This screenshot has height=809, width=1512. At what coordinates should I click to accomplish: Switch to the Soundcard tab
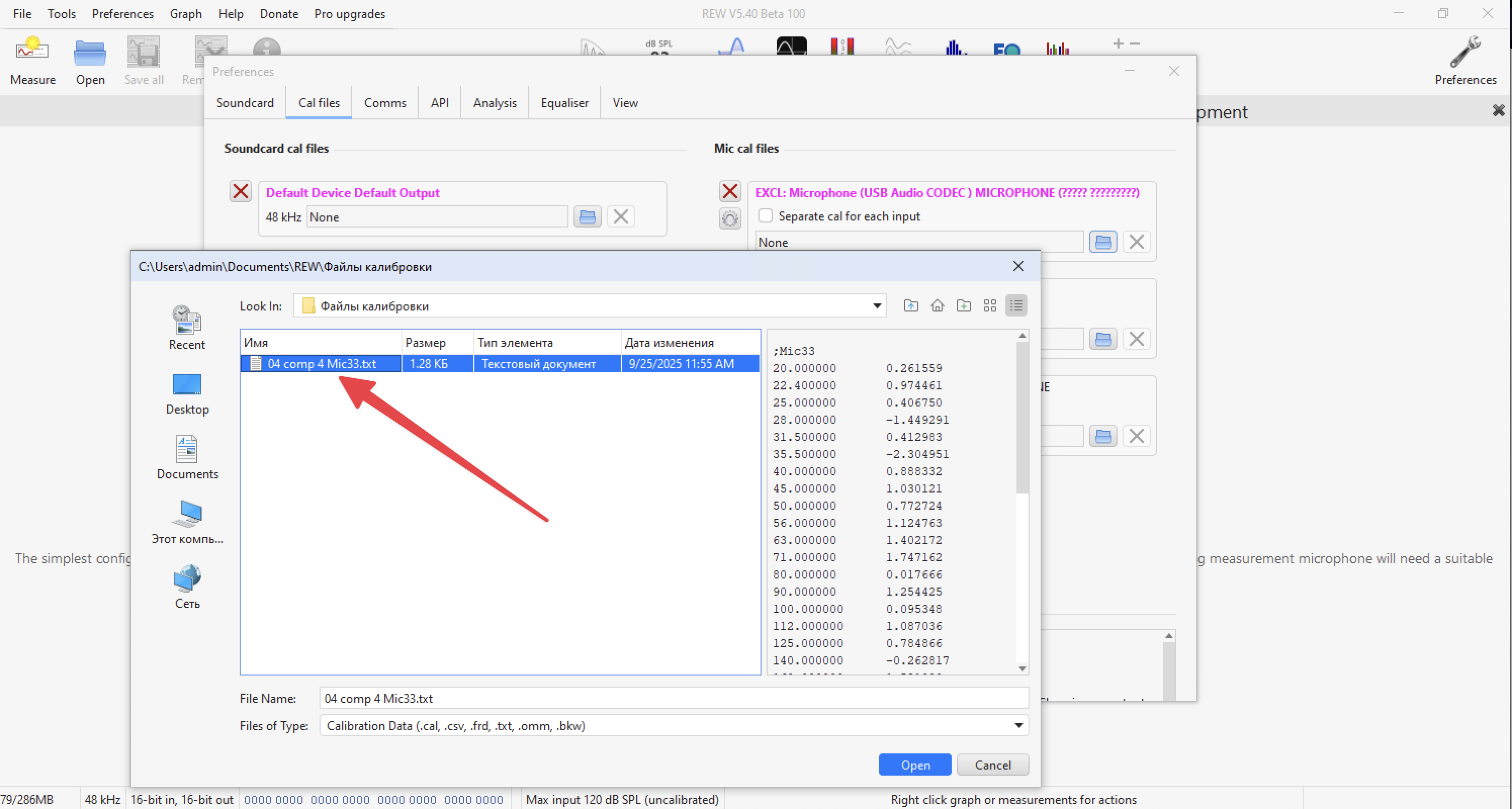click(x=245, y=103)
